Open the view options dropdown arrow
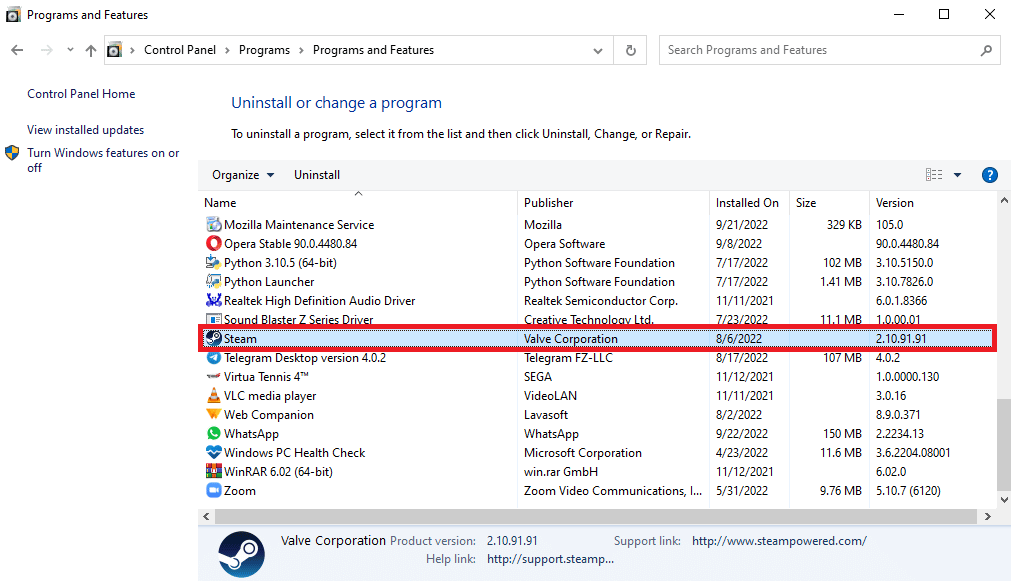This screenshot has width=1011, height=581. pyautogui.click(x=957, y=175)
